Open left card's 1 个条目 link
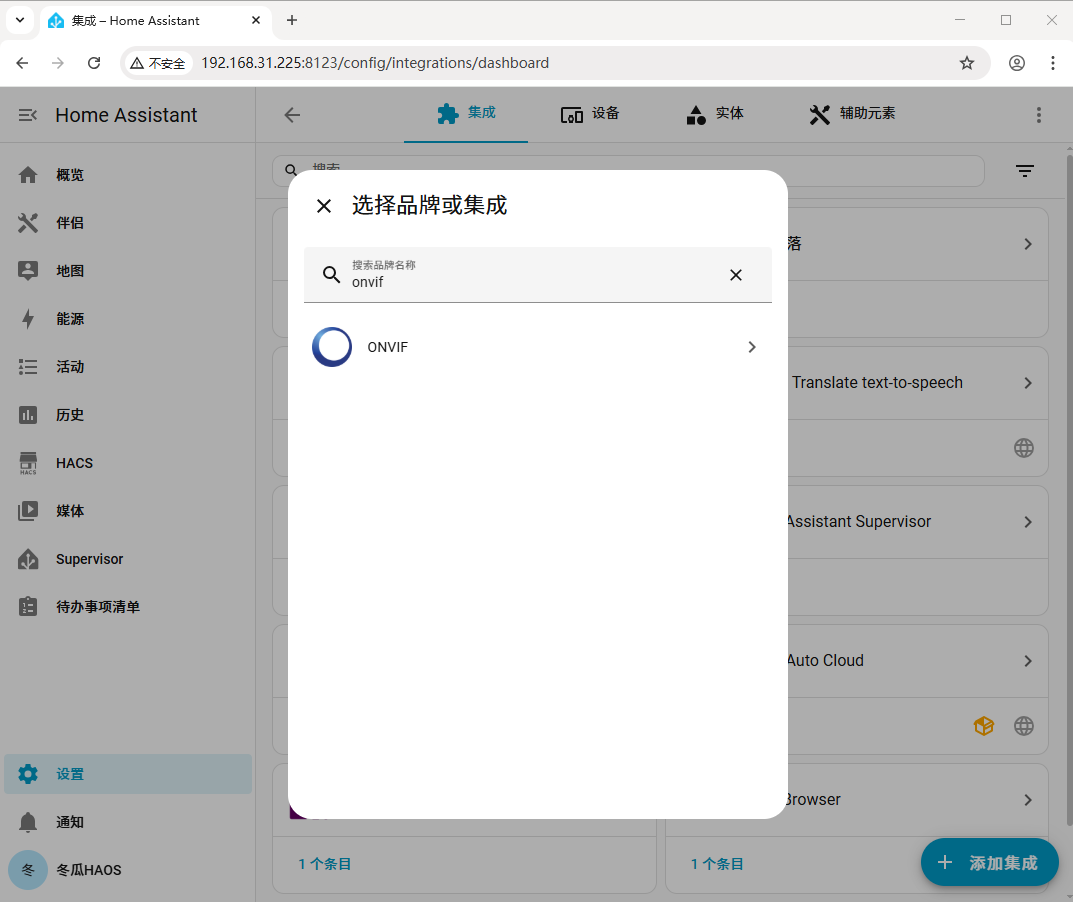Image resolution: width=1073 pixels, height=902 pixels. point(324,864)
